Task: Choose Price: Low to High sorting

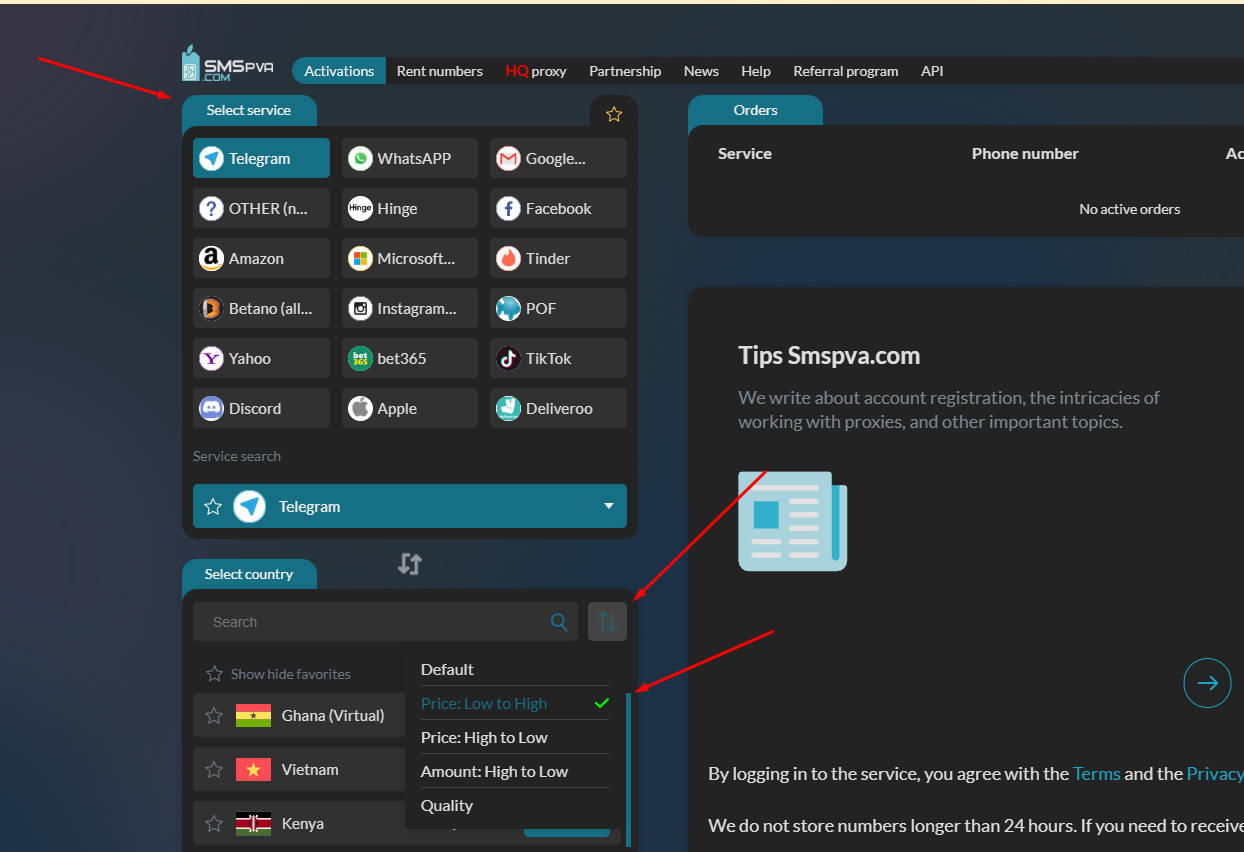Action: click(x=515, y=703)
